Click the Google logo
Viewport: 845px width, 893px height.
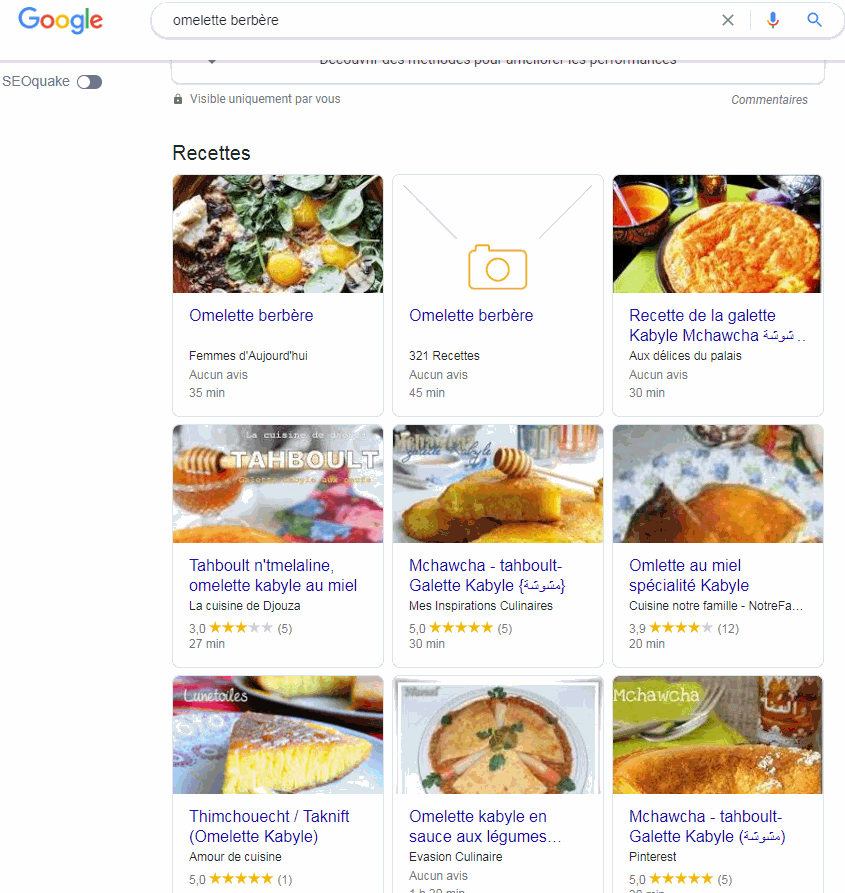60,20
